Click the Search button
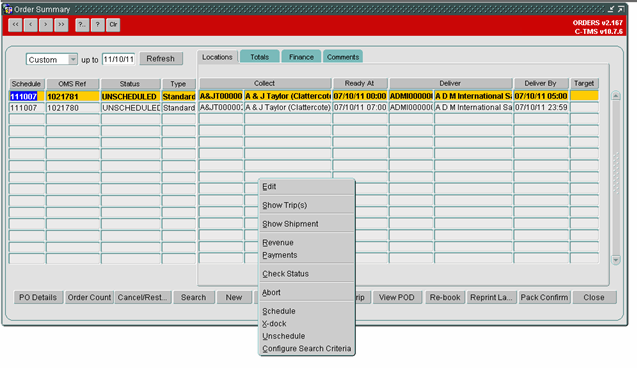 tap(194, 297)
